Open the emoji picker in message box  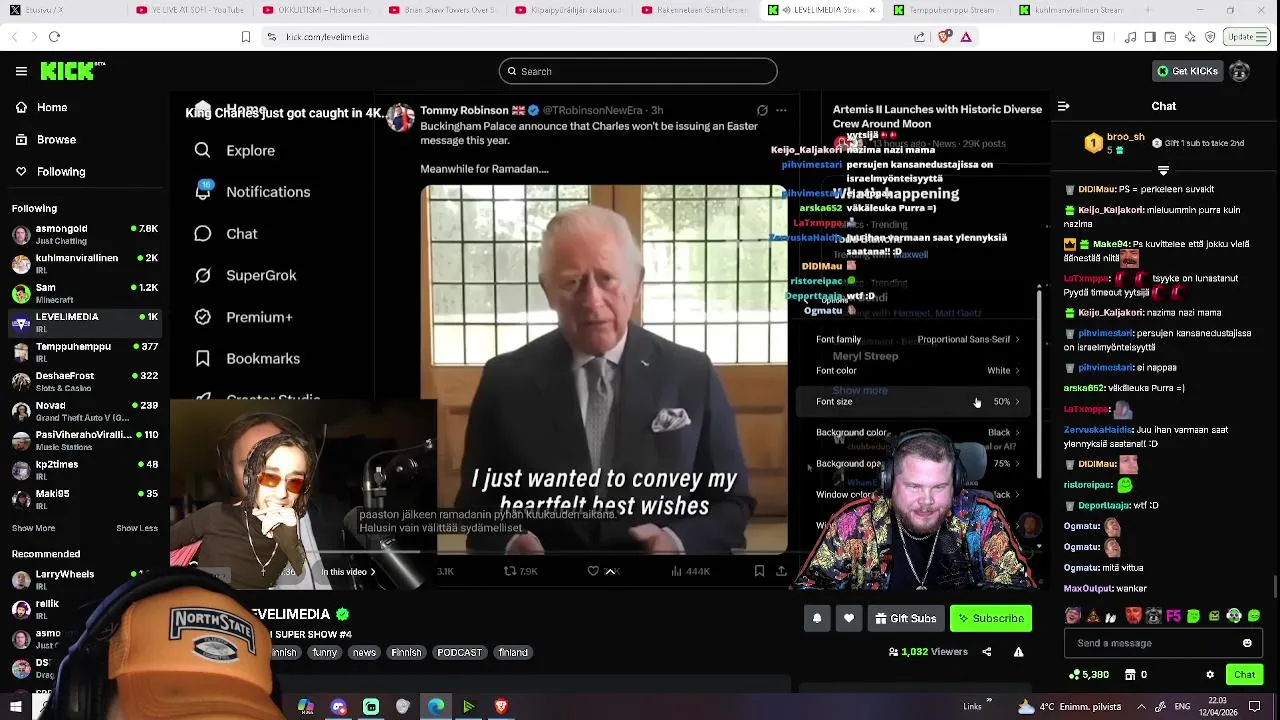tap(1247, 643)
